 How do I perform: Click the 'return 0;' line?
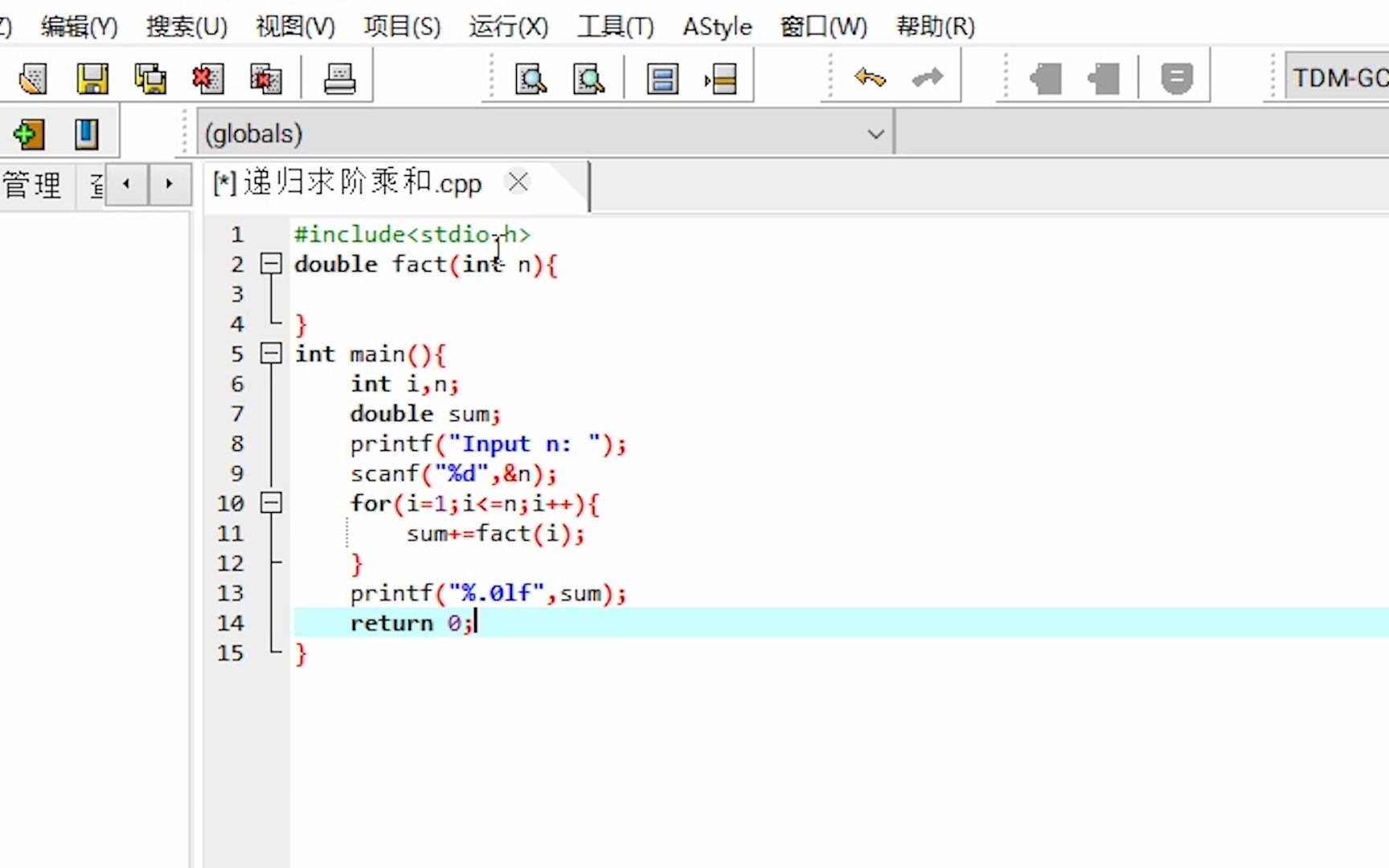[412, 623]
